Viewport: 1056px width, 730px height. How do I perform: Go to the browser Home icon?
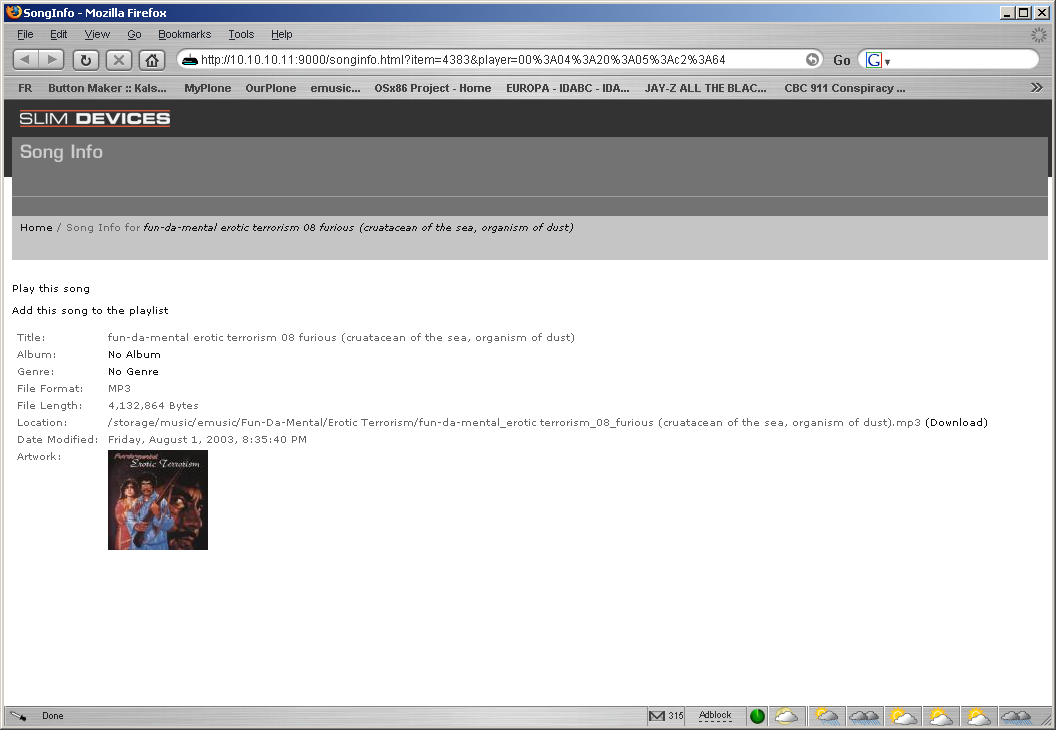point(152,60)
